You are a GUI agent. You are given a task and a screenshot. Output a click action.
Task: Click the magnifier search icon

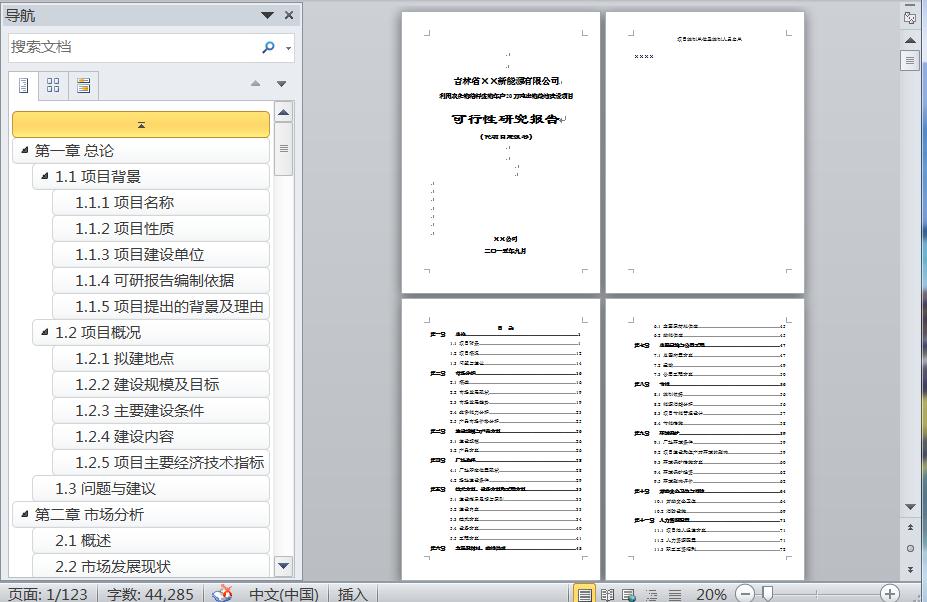268,47
